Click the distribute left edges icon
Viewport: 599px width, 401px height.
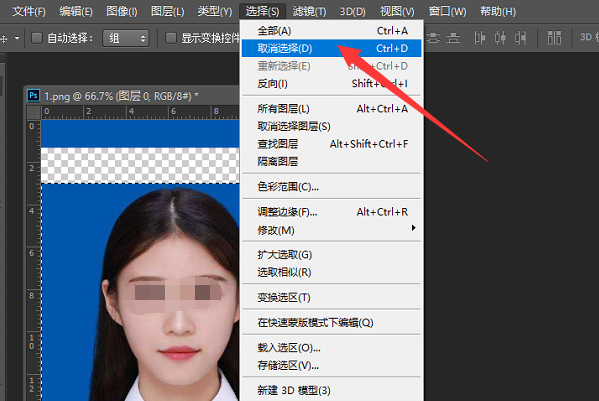click(x=479, y=38)
